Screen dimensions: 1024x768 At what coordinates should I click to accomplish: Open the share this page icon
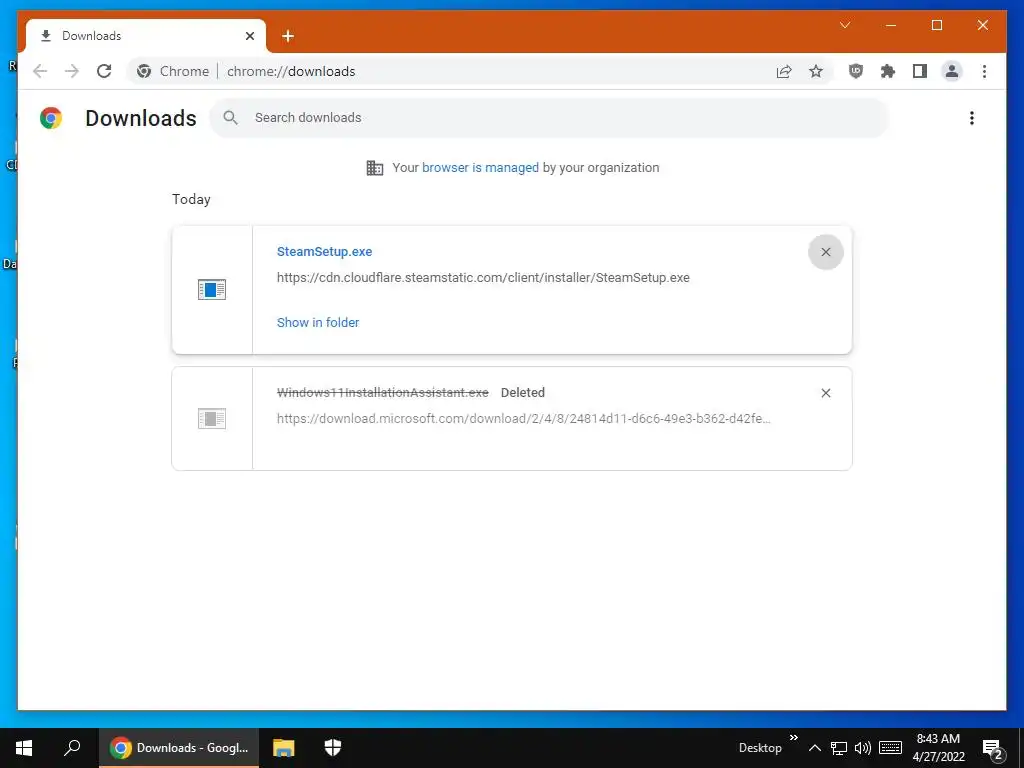point(784,71)
